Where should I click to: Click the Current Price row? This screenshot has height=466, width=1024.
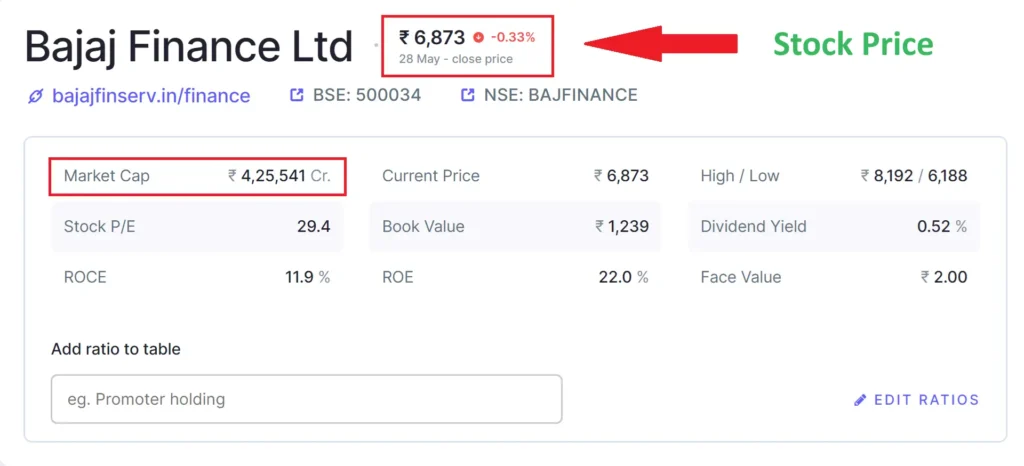[515, 176]
